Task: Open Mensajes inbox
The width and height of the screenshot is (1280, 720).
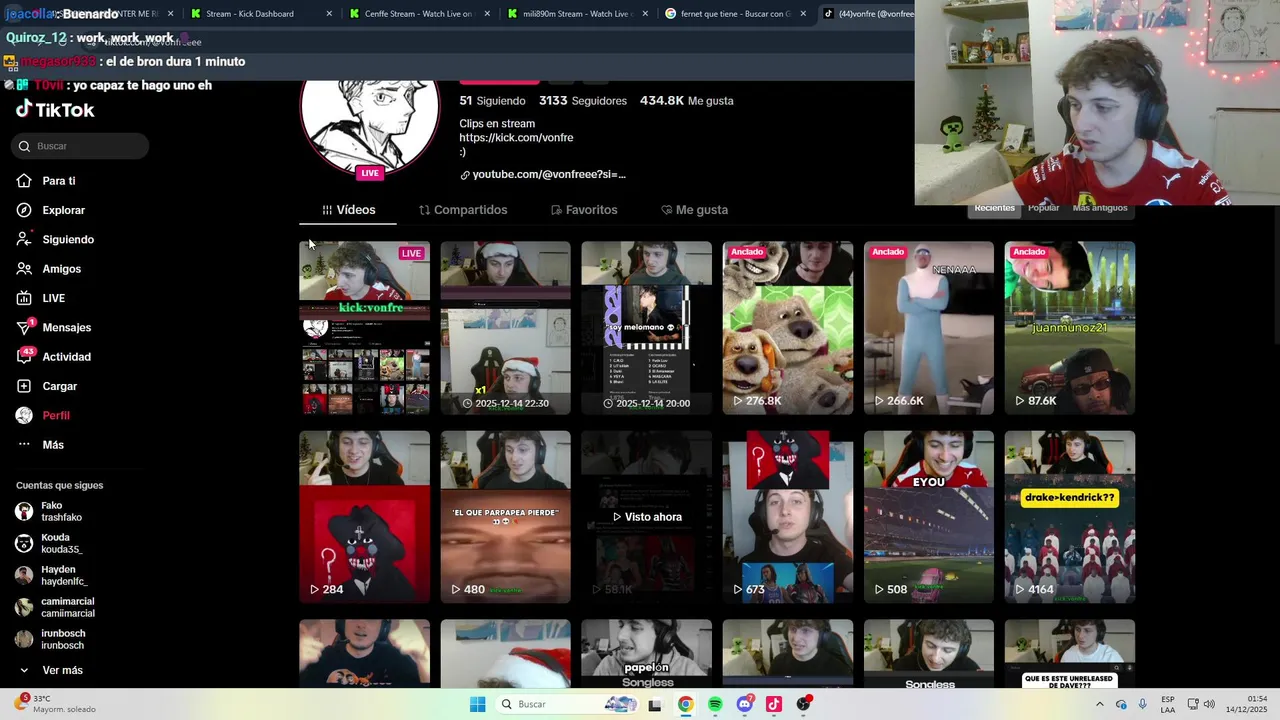Action: pos(54,328)
